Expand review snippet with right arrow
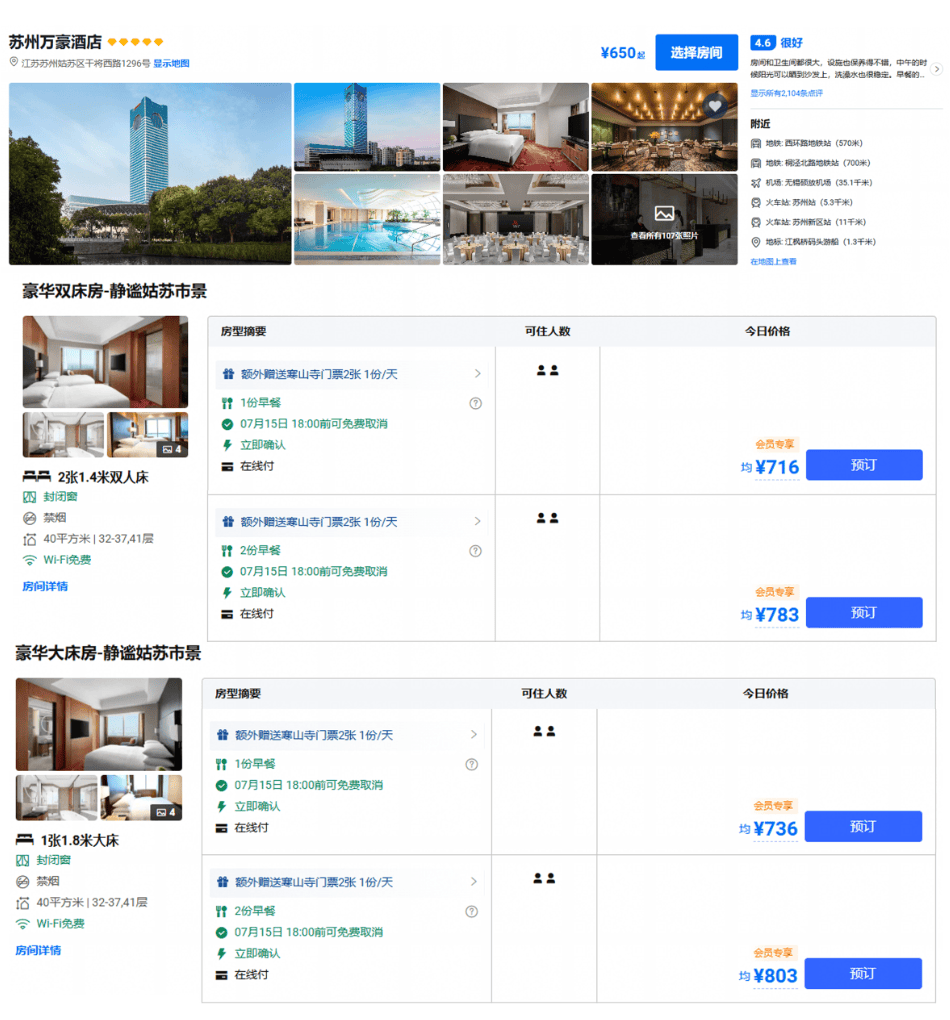 tap(936, 69)
